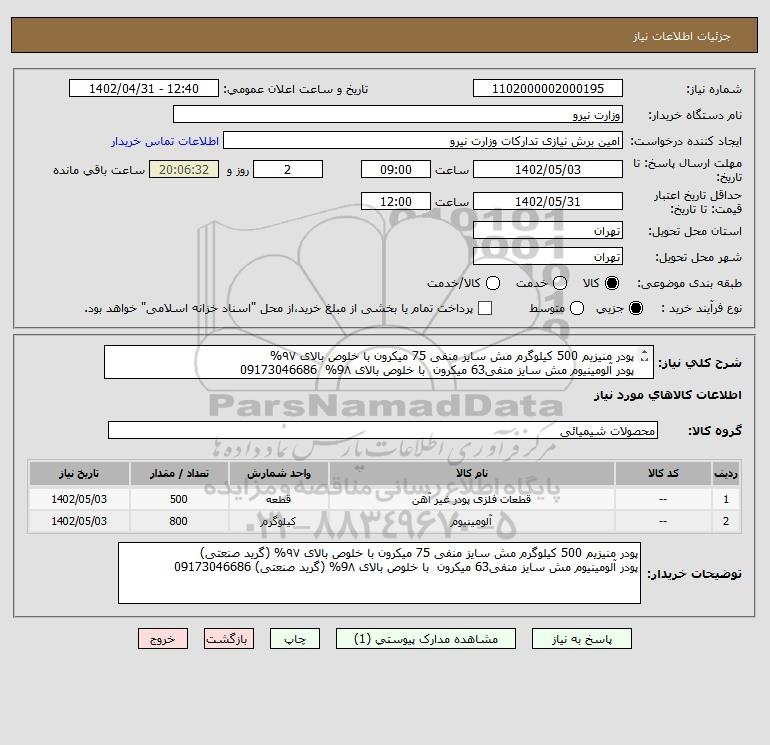Click the ردیف column header
Image resolution: width=770 pixels, height=745 pixels.
[x=726, y=473]
